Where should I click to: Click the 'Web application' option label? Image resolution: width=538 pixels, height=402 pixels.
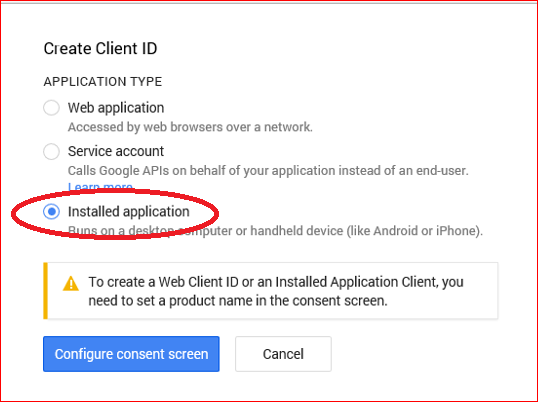(116, 108)
